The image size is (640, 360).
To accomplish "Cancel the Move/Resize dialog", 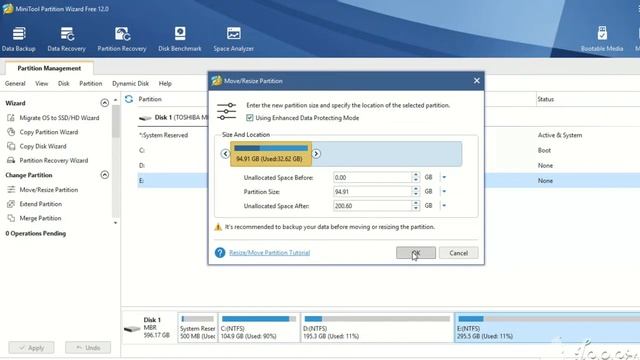I will 458,253.
